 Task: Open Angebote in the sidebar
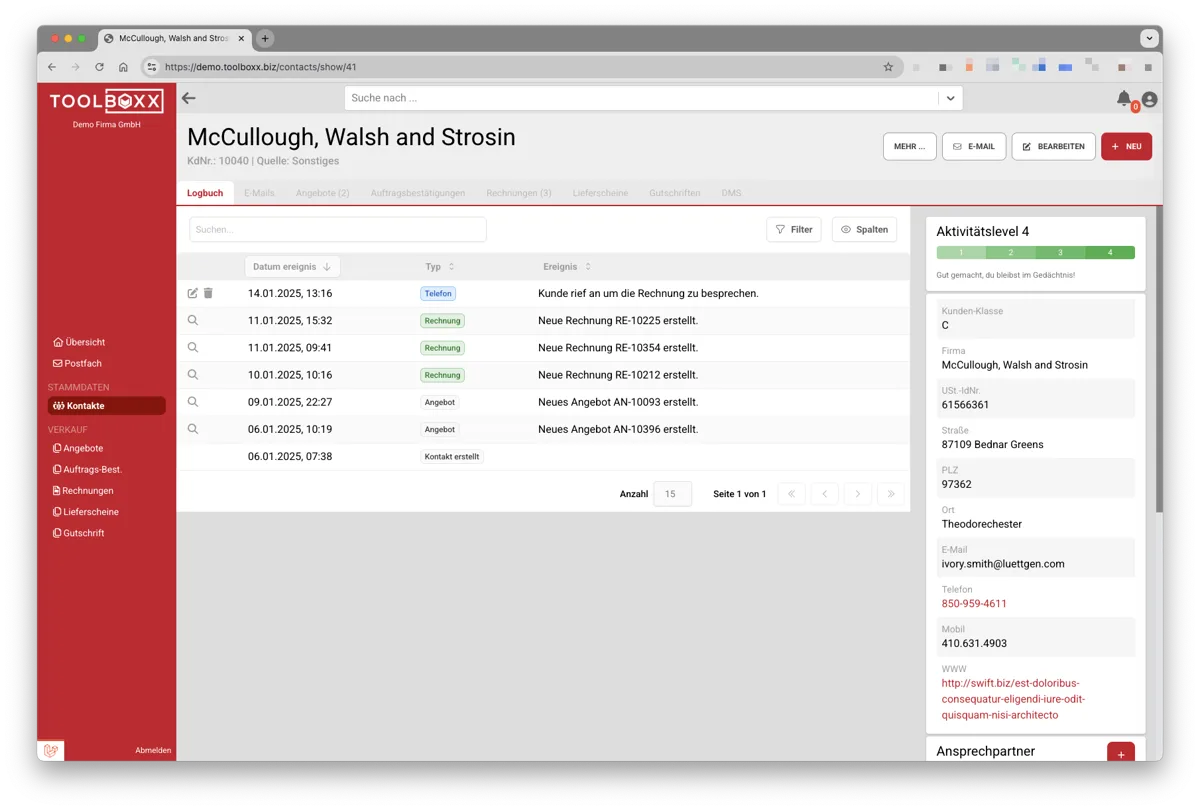click(x=78, y=448)
